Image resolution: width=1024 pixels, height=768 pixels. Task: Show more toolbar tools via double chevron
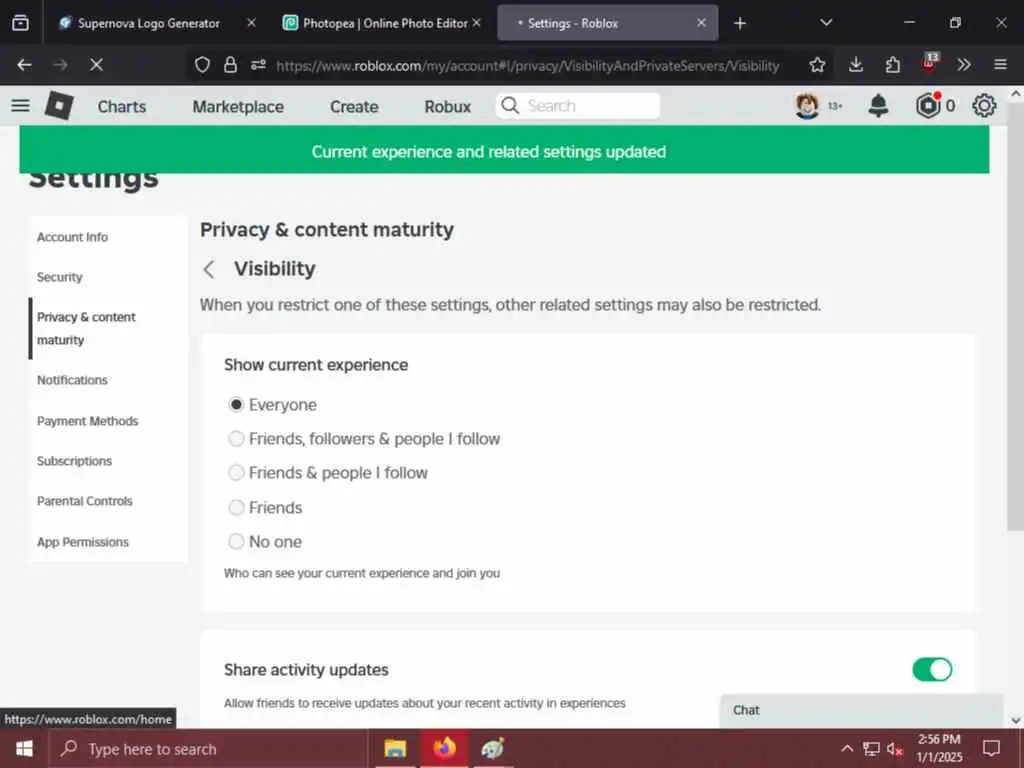(x=964, y=65)
